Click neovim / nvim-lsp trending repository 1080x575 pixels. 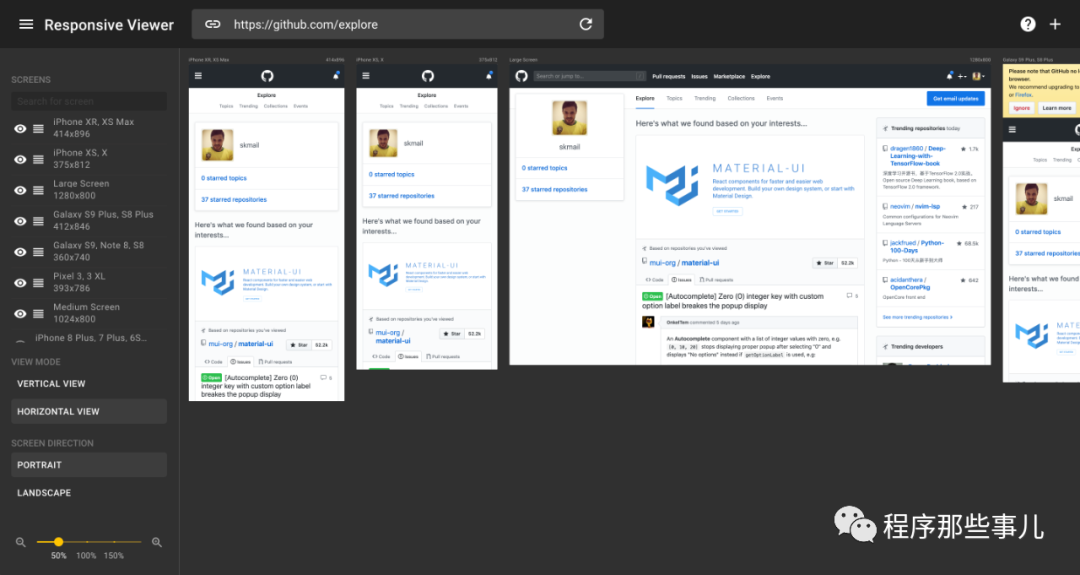(915, 207)
